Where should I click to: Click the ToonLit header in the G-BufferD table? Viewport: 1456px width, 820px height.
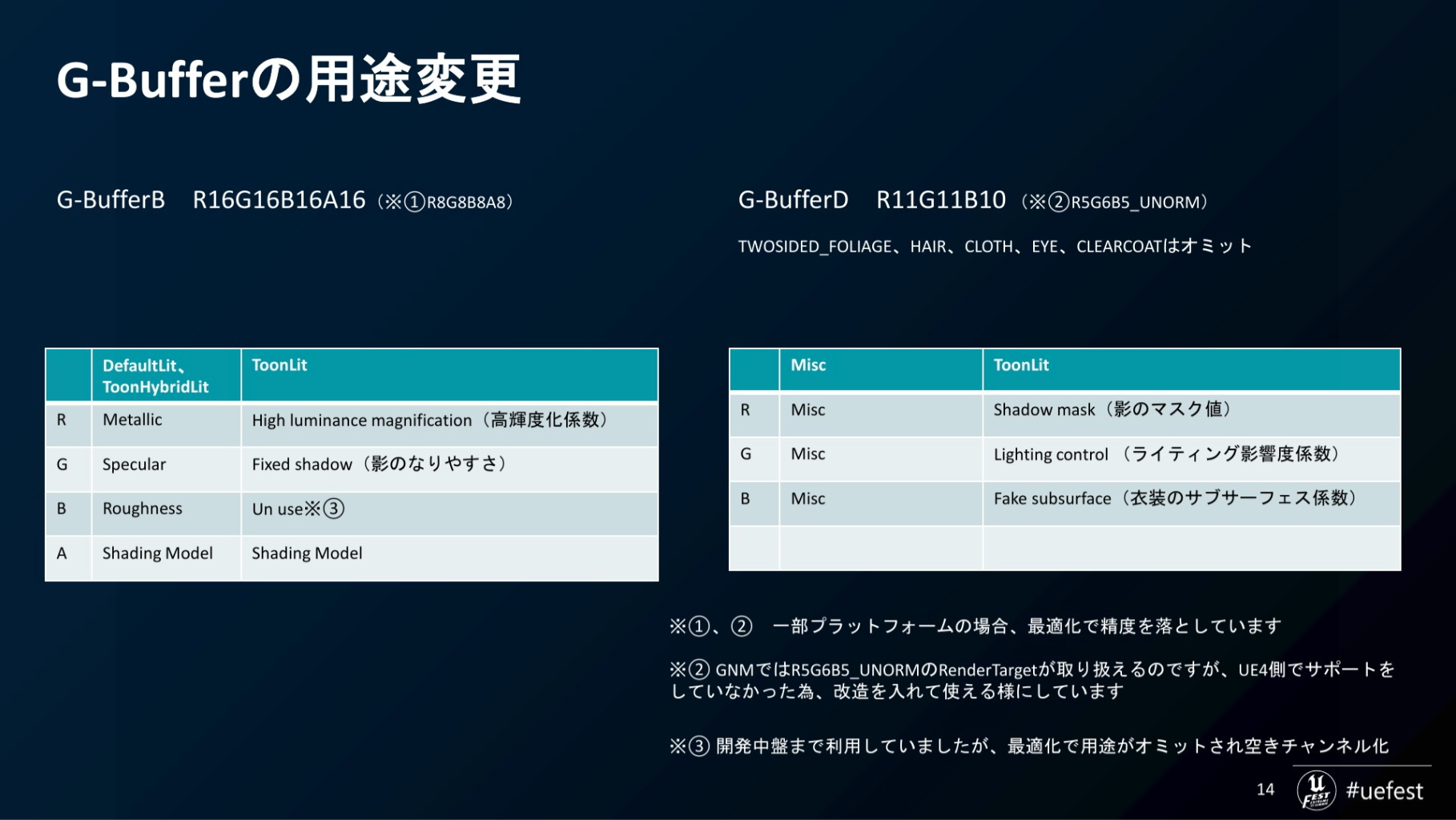pyautogui.click(x=1021, y=365)
